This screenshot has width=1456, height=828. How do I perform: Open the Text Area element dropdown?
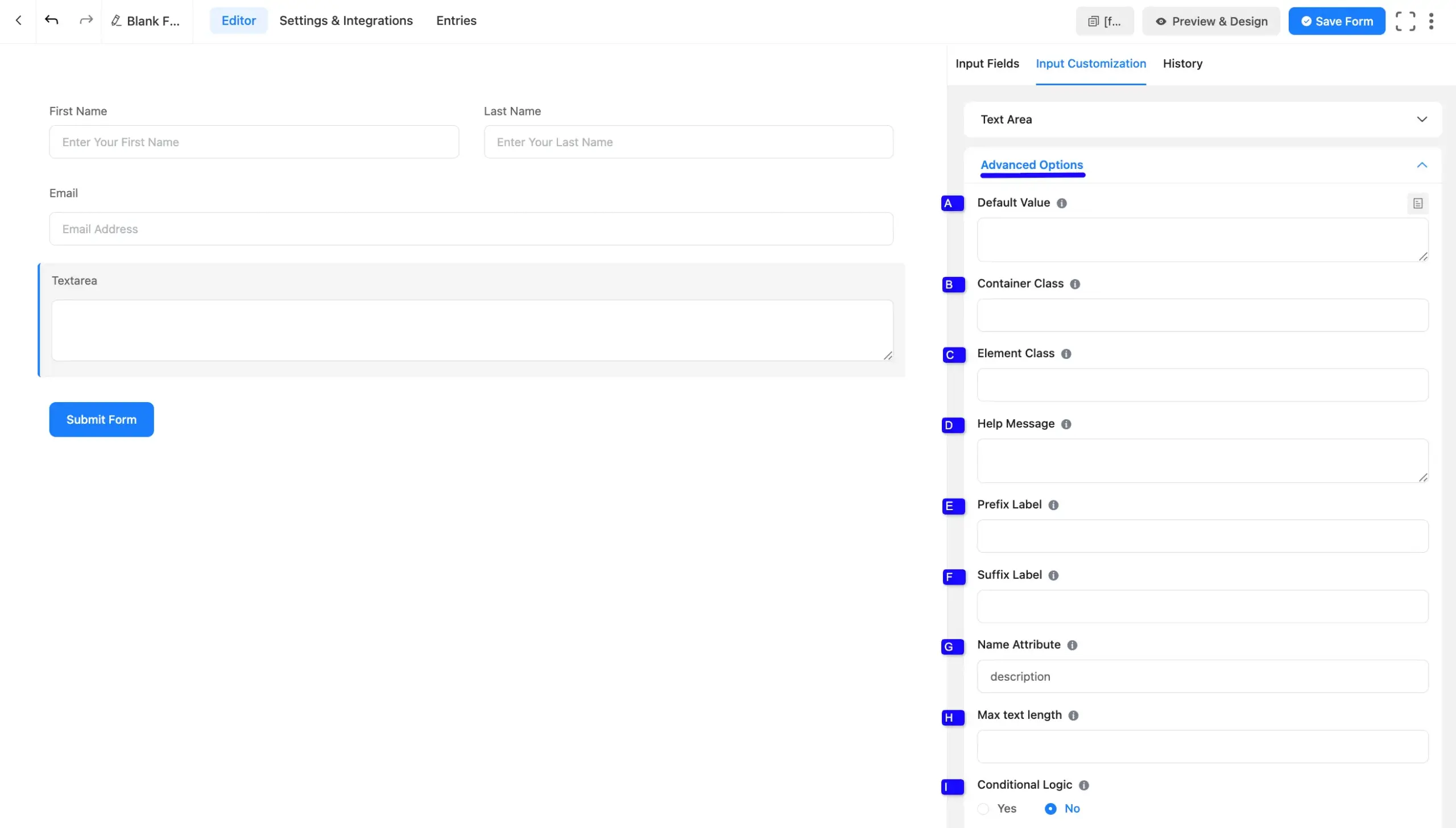[1422, 119]
